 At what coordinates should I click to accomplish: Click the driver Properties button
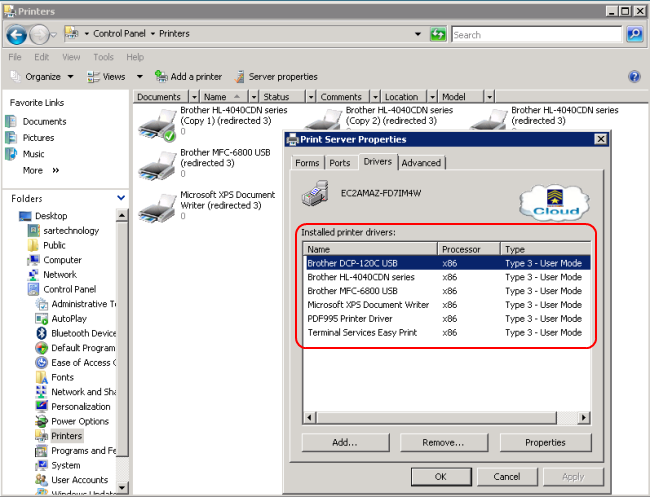(546, 443)
